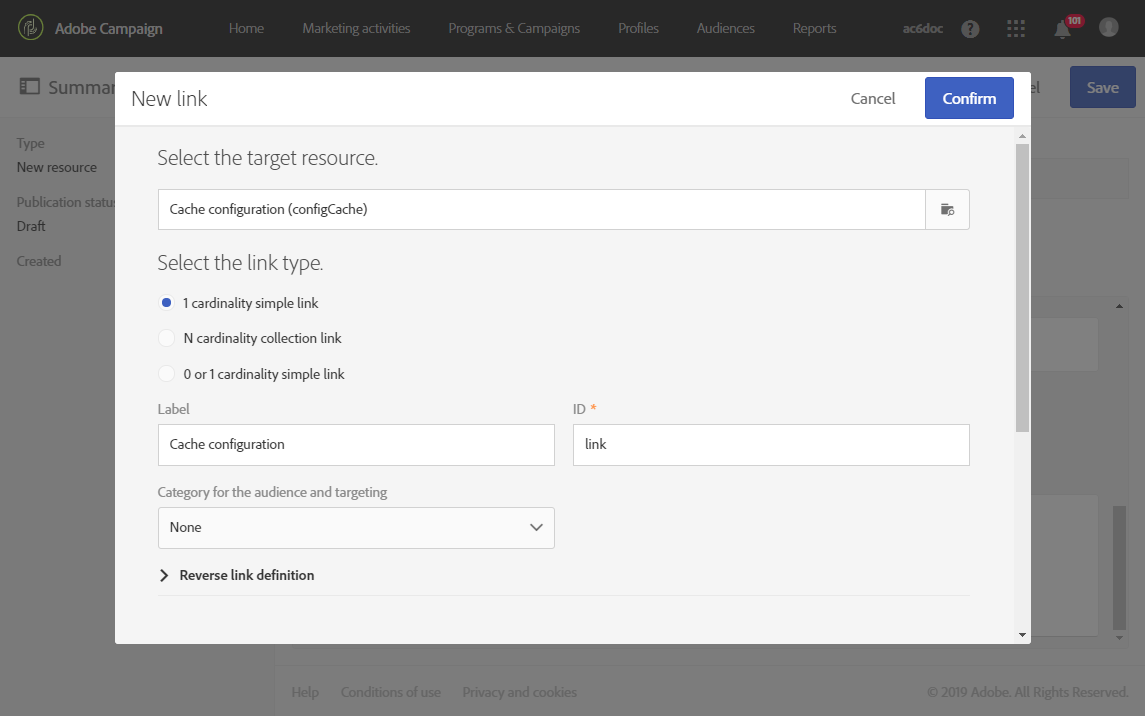
Task: Click the Adobe Campaign logo icon
Action: pyautogui.click(x=31, y=28)
